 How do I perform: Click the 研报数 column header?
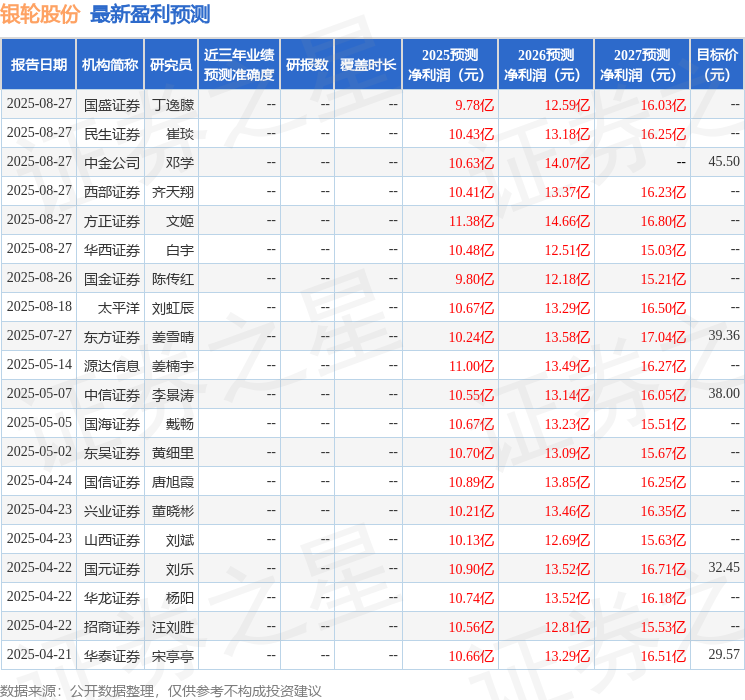coord(307,65)
